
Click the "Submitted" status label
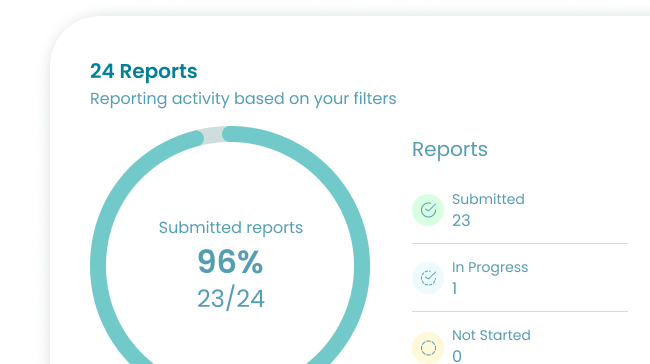(x=488, y=199)
